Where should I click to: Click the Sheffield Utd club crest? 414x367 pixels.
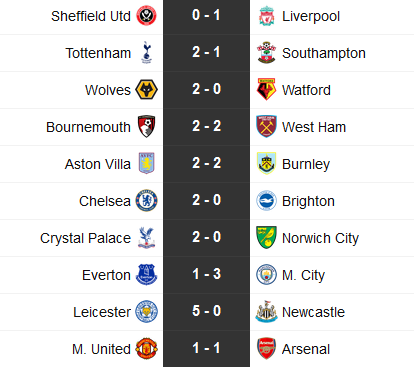(x=146, y=16)
